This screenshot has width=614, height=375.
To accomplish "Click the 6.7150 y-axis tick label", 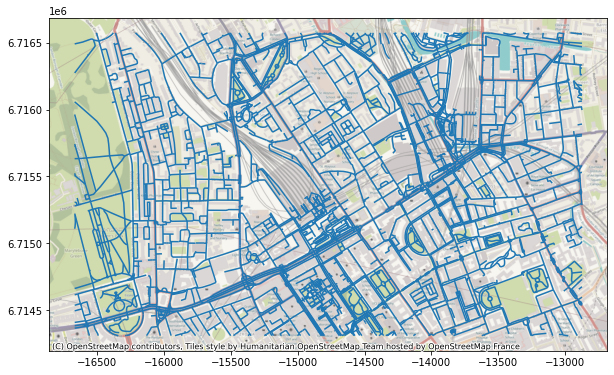I will (x=25, y=244).
